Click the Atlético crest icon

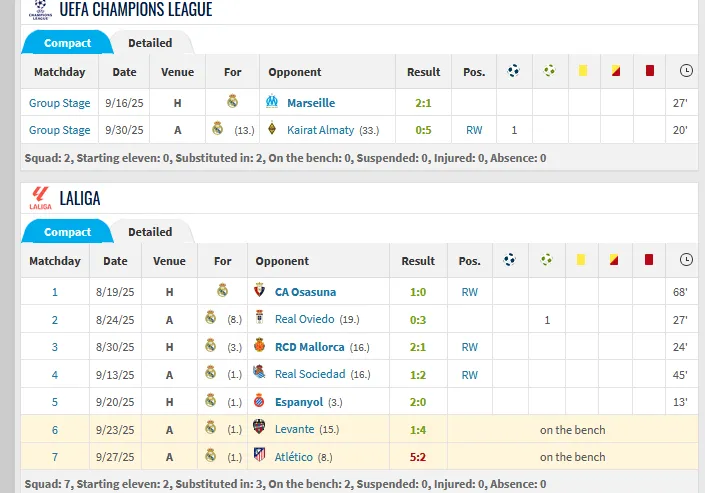259,456
